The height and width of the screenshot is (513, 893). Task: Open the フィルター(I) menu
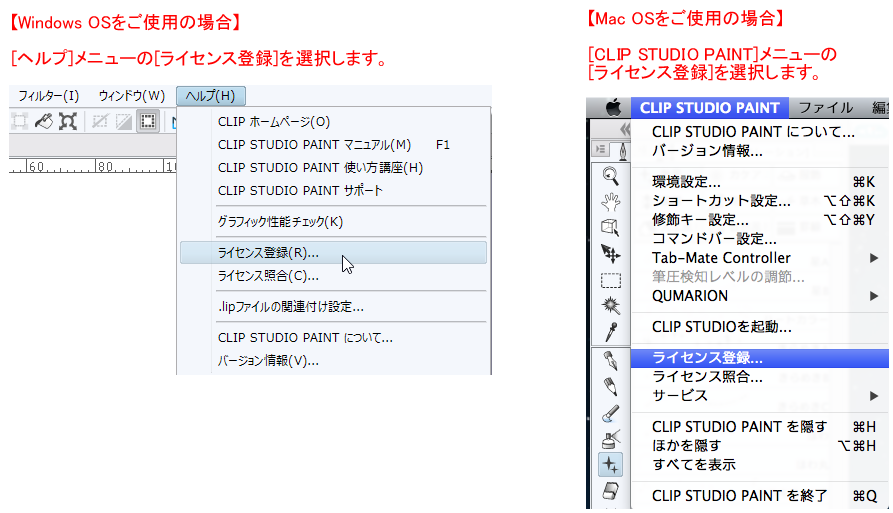click(x=49, y=96)
